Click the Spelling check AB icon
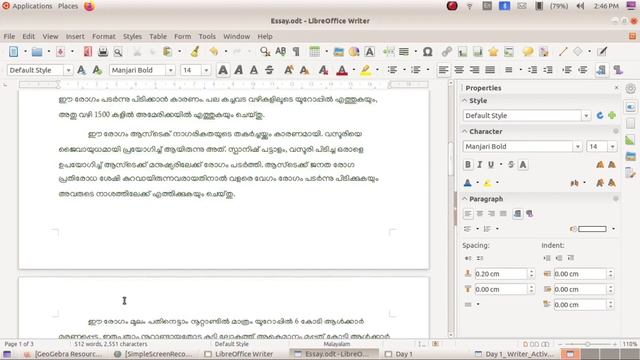The width and height of the screenshot is (640, 360). [280, 51]
